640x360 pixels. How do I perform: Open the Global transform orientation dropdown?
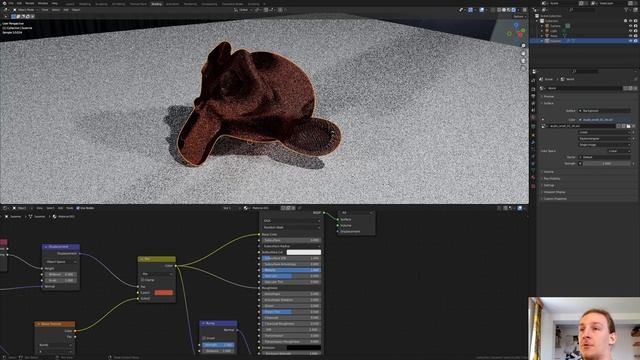[x=244, y=10]
